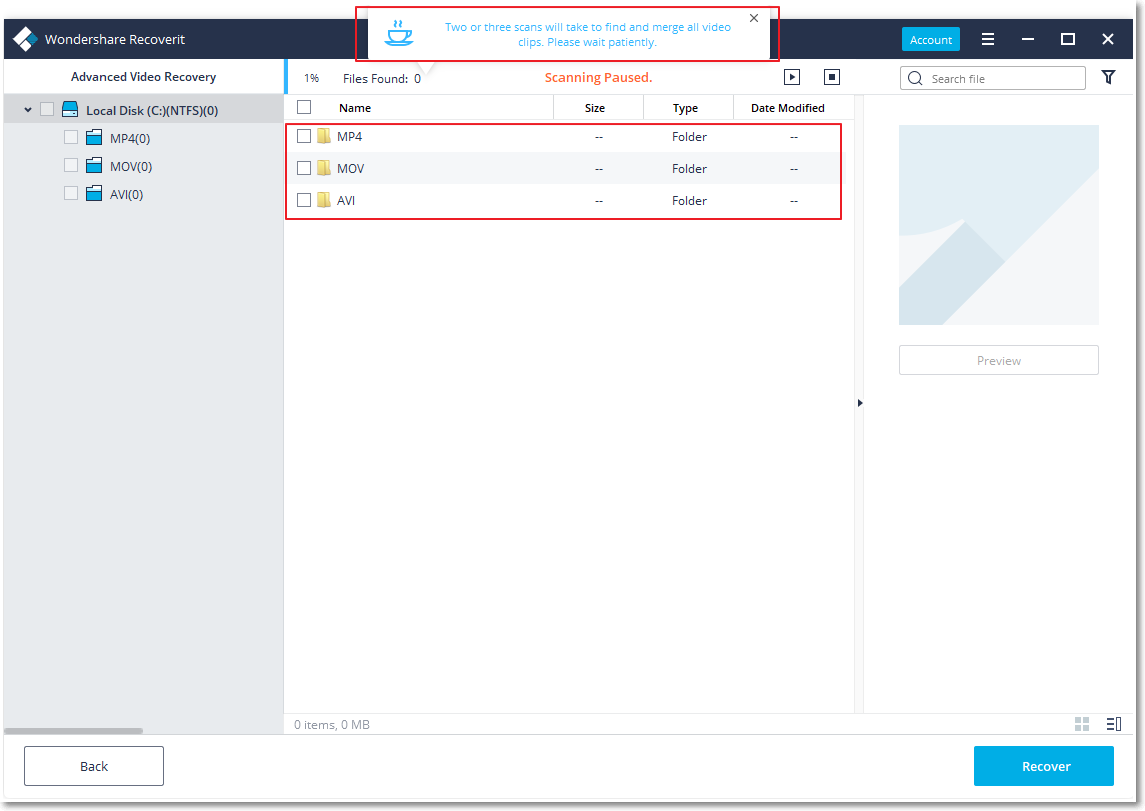Maximize the Recoverit window
Image resolution: width=1145 pixels, height=811 pixels.
pos(1068,39)
